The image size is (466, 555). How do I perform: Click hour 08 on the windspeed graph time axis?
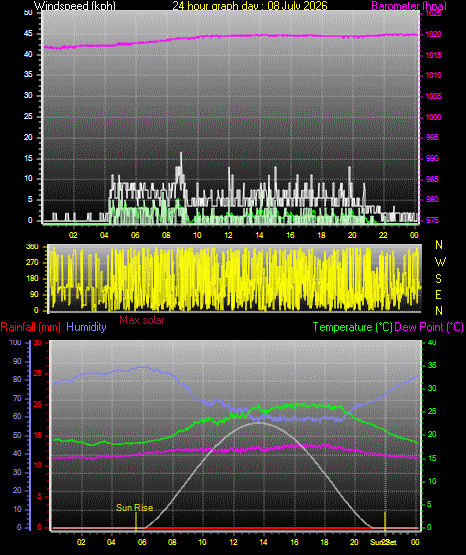coord(166,235)
